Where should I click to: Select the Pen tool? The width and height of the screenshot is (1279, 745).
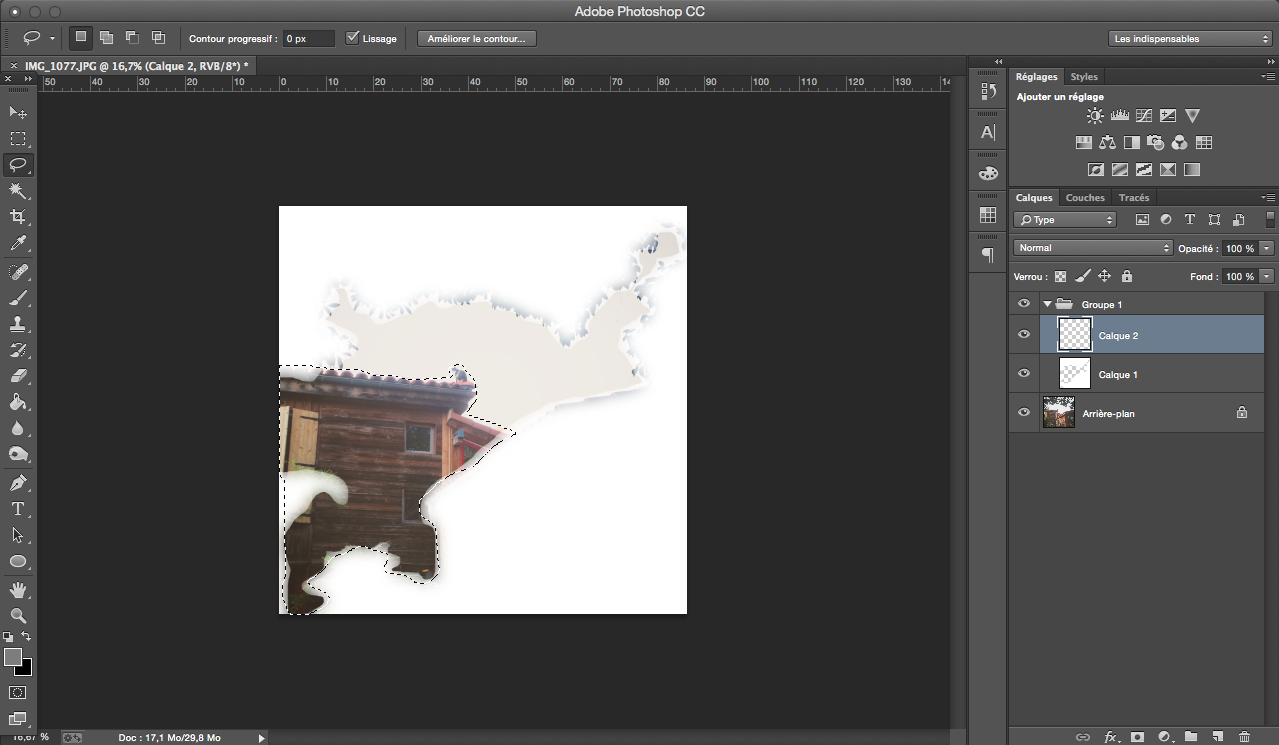click(x=18, y=483)
